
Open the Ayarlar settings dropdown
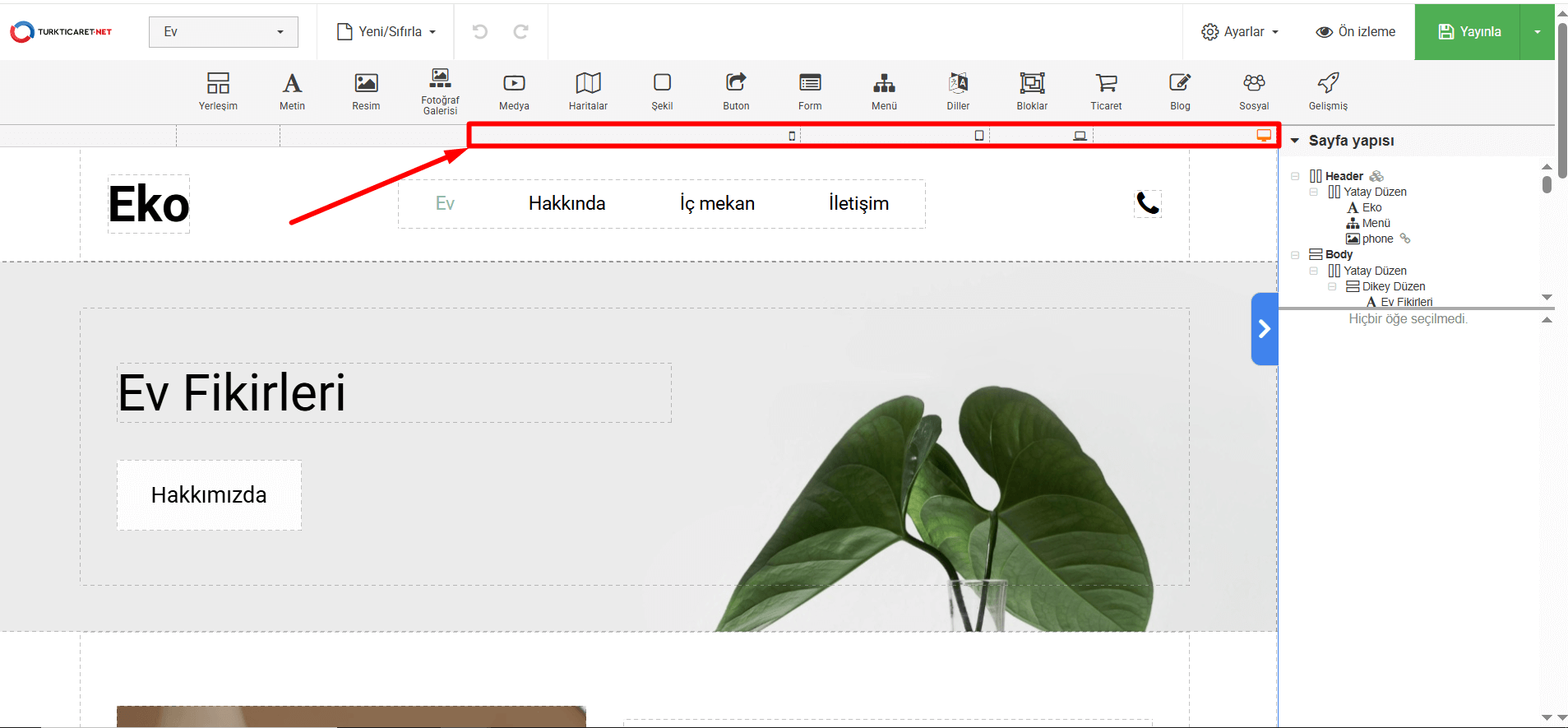(1240, 31)
